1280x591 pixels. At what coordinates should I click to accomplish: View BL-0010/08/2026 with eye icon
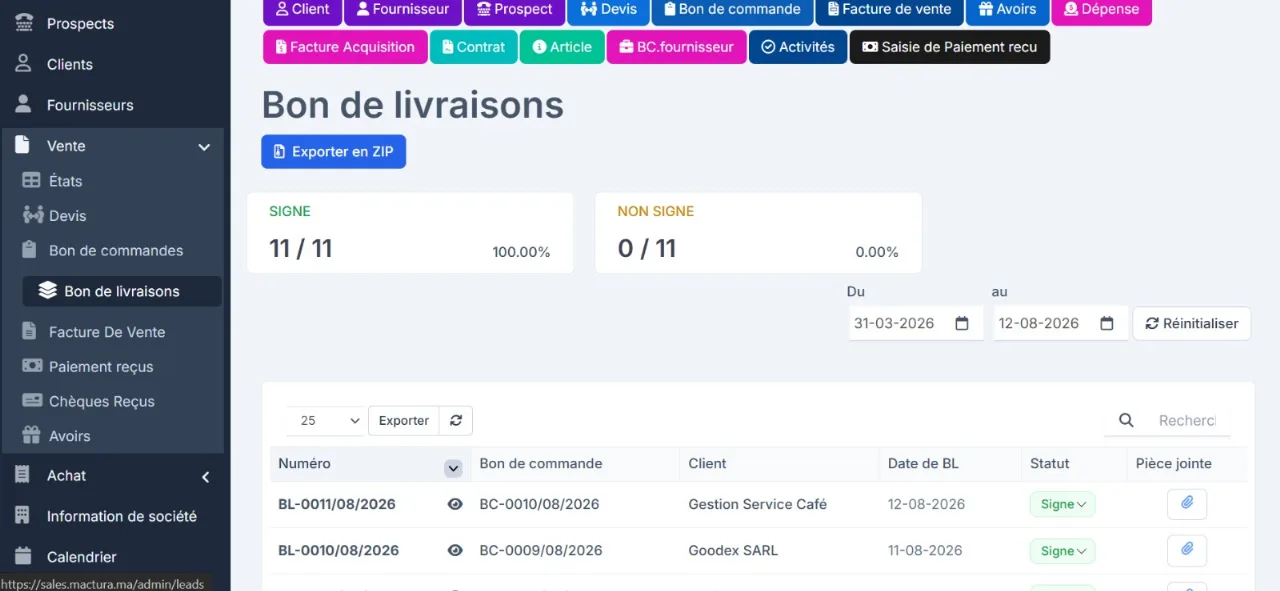coord(455,550)
